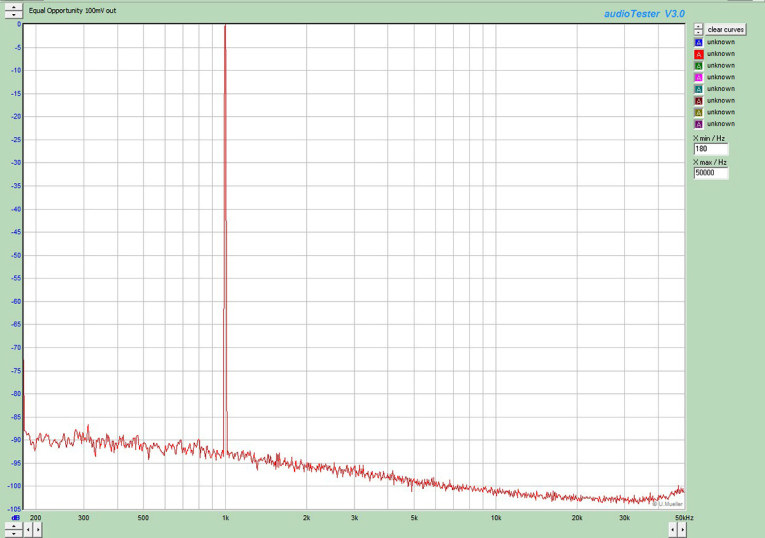Screen dimensions: 765x538
Task: Click right arrow at bottom-right under 50kHz
Action: (x=683, y=529)
